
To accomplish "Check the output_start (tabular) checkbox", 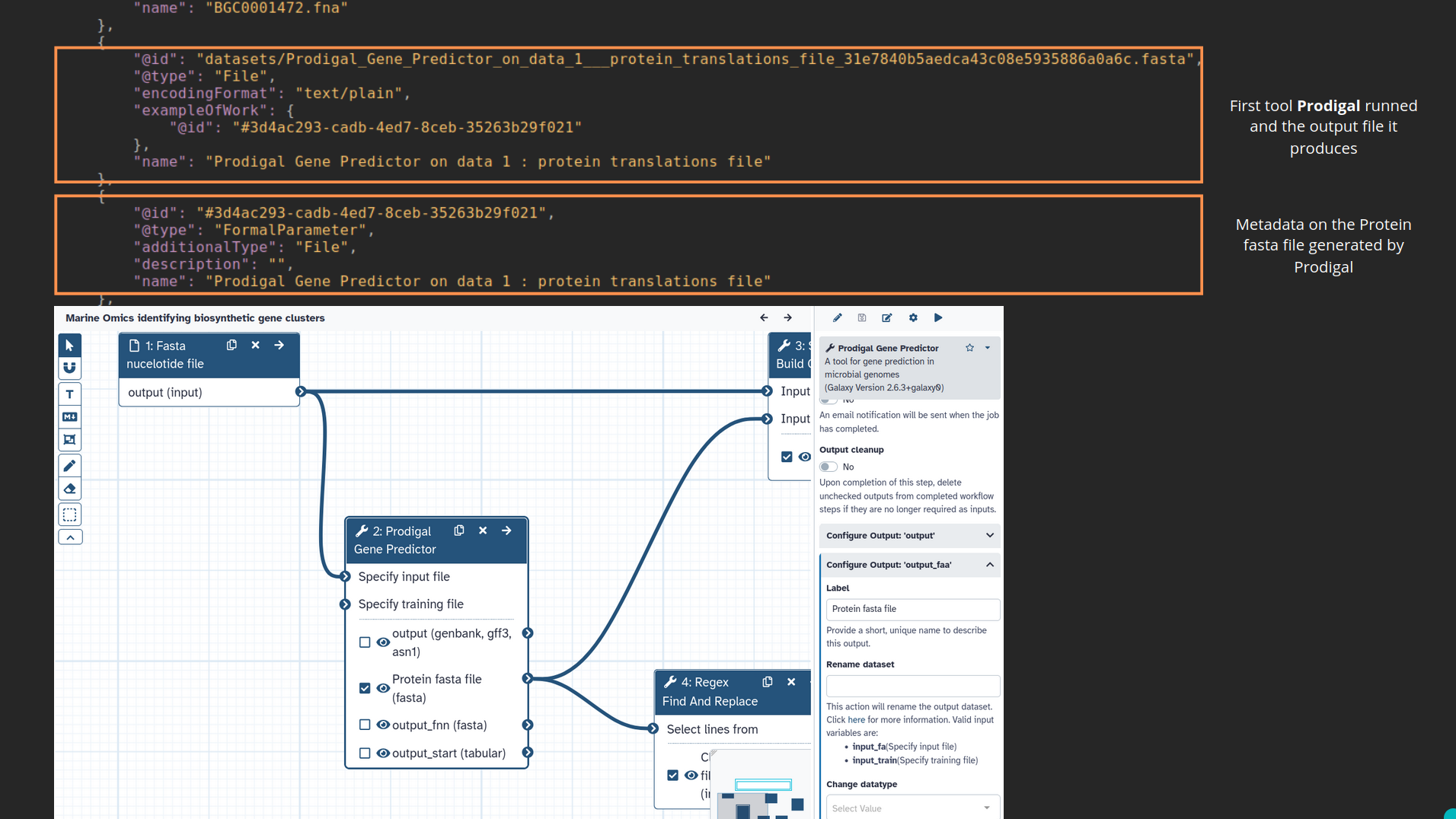I will coord(365,753).
